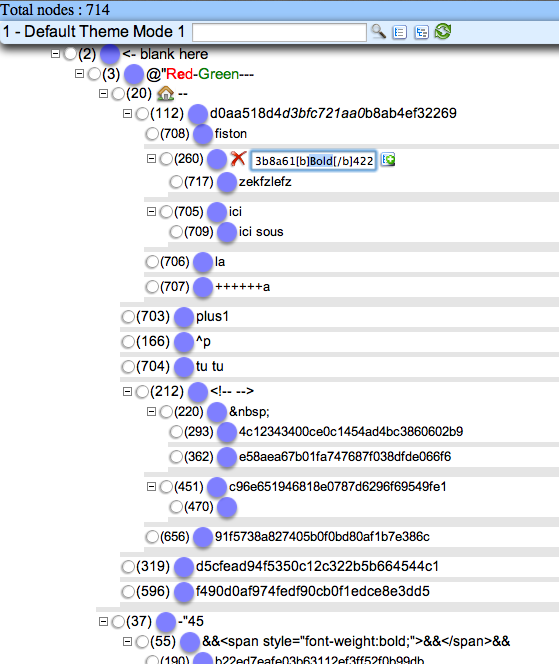Click the collapse-all list icon in toolbar
The width and height of the screenshot is (559, 664).
[400, 32]
